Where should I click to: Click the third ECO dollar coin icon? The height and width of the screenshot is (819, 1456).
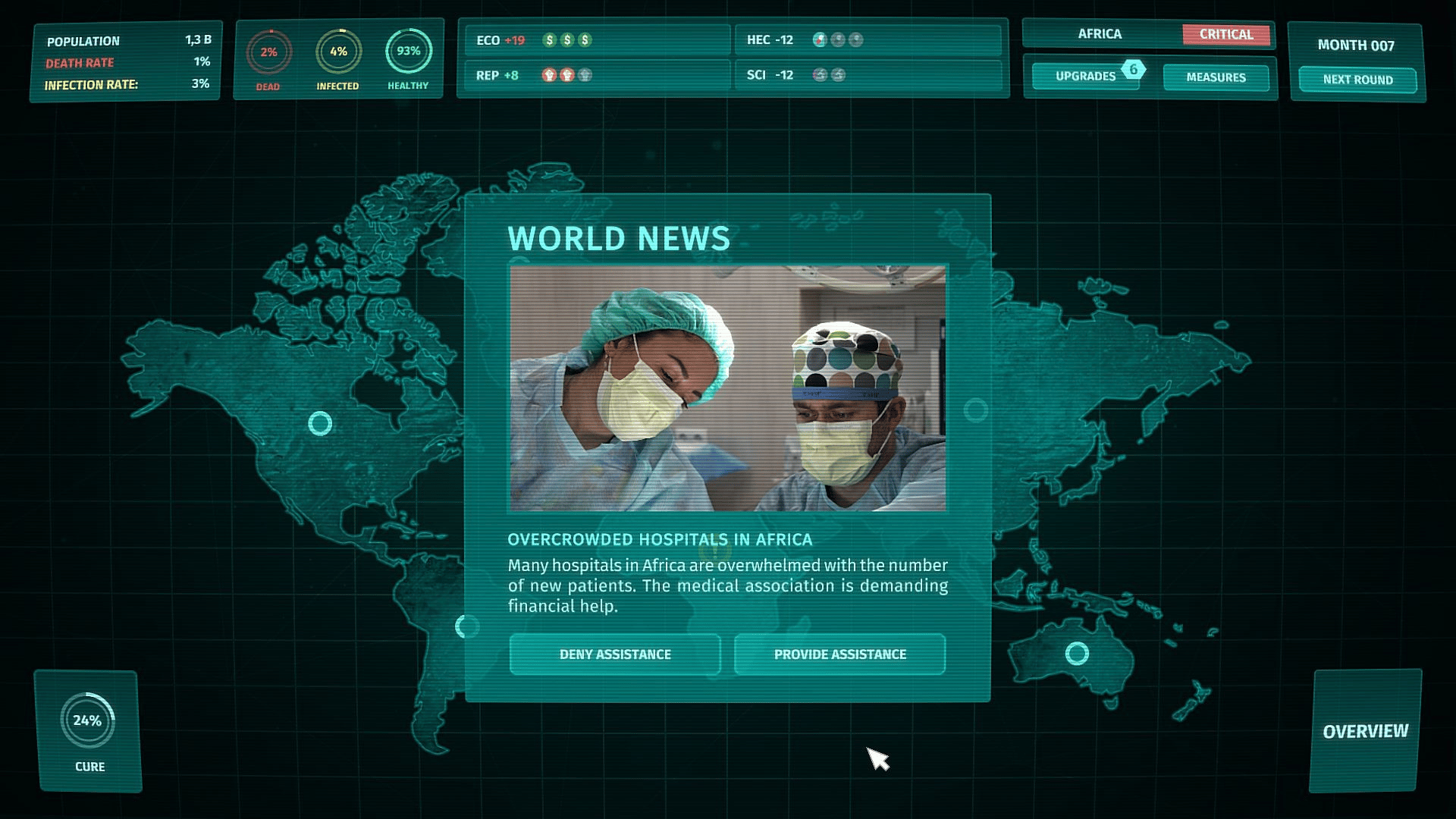(x=585, y=40)
